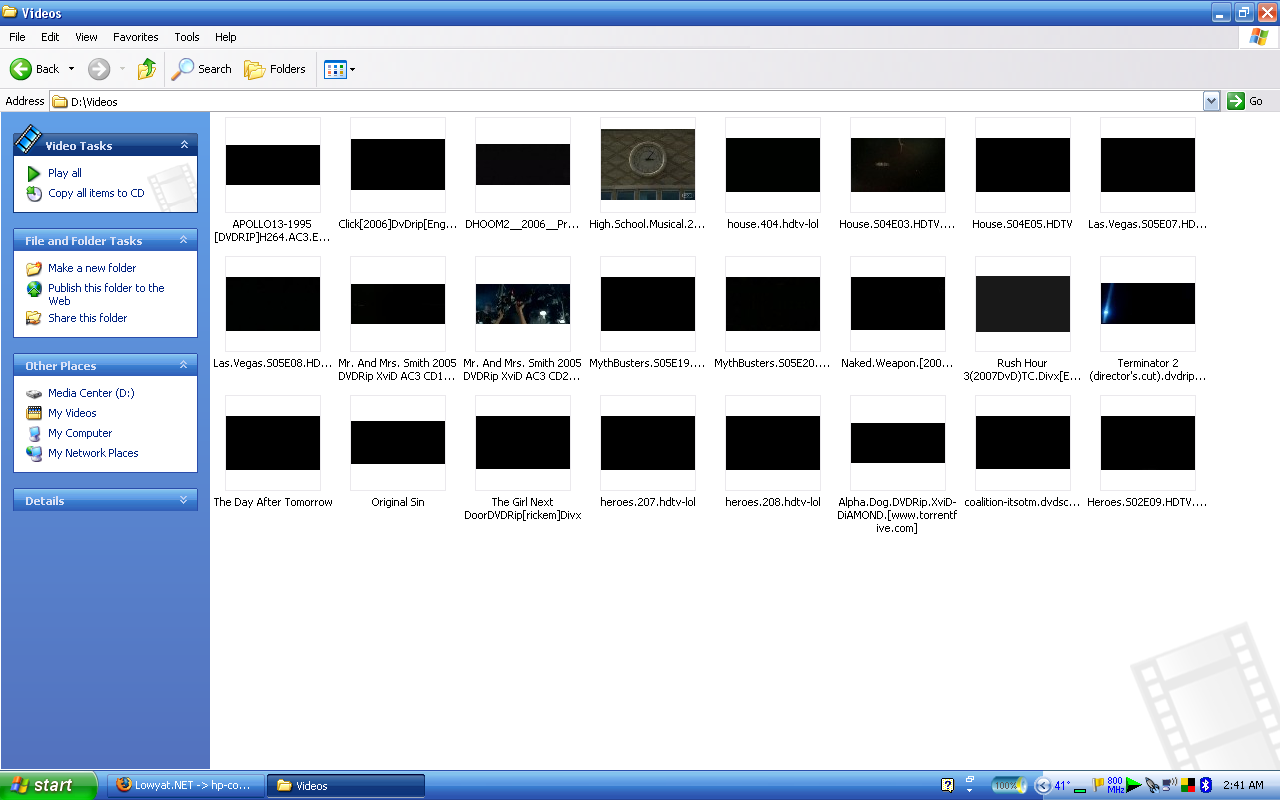Viewport: 1280px width, 800px height.
Task: Expand the Address bar dropdown arrow
Action: pos(1211,101)
